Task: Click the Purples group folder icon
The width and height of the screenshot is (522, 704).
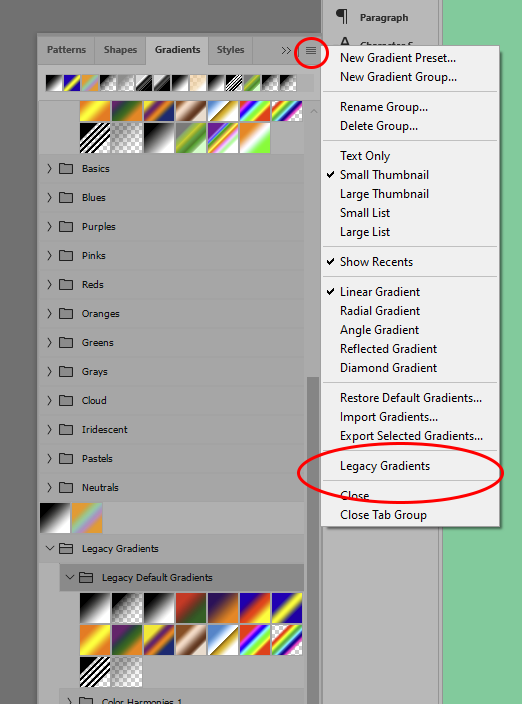Action: tap(66, 227)
